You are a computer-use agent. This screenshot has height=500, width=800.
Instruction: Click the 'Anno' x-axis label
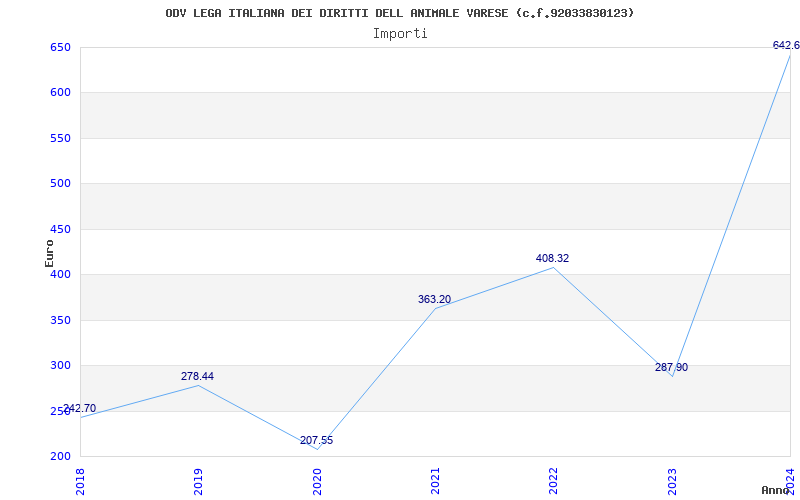tap(776, 490)
